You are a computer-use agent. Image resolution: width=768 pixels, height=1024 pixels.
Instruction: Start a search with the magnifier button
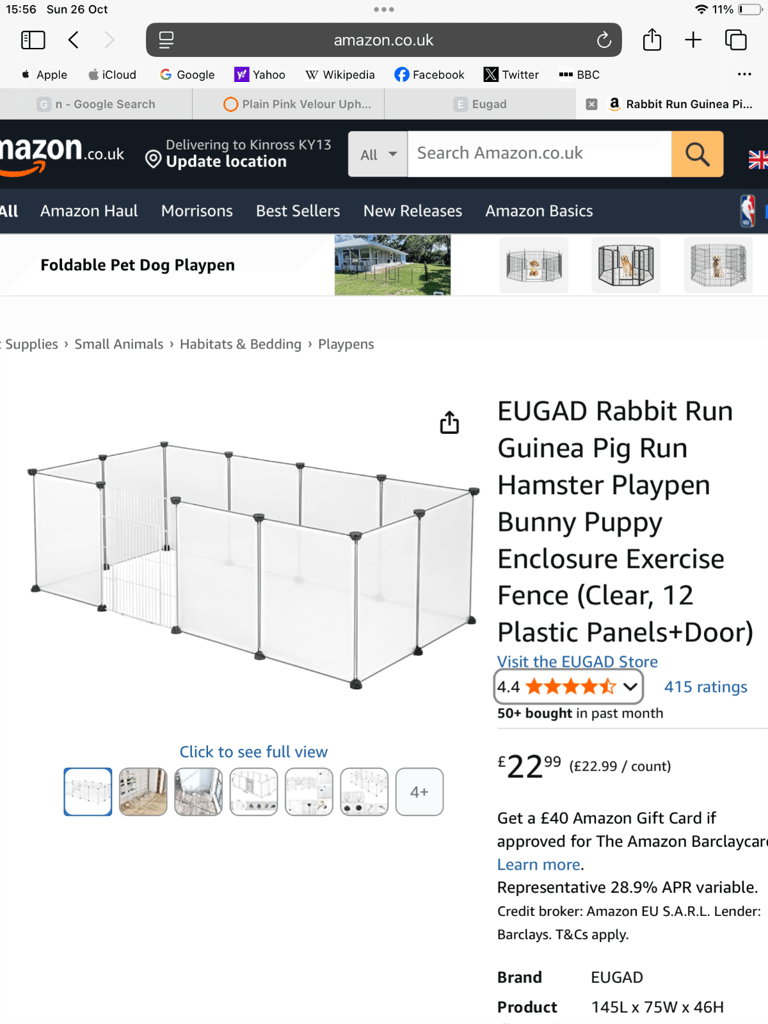[x=696, y=154]
